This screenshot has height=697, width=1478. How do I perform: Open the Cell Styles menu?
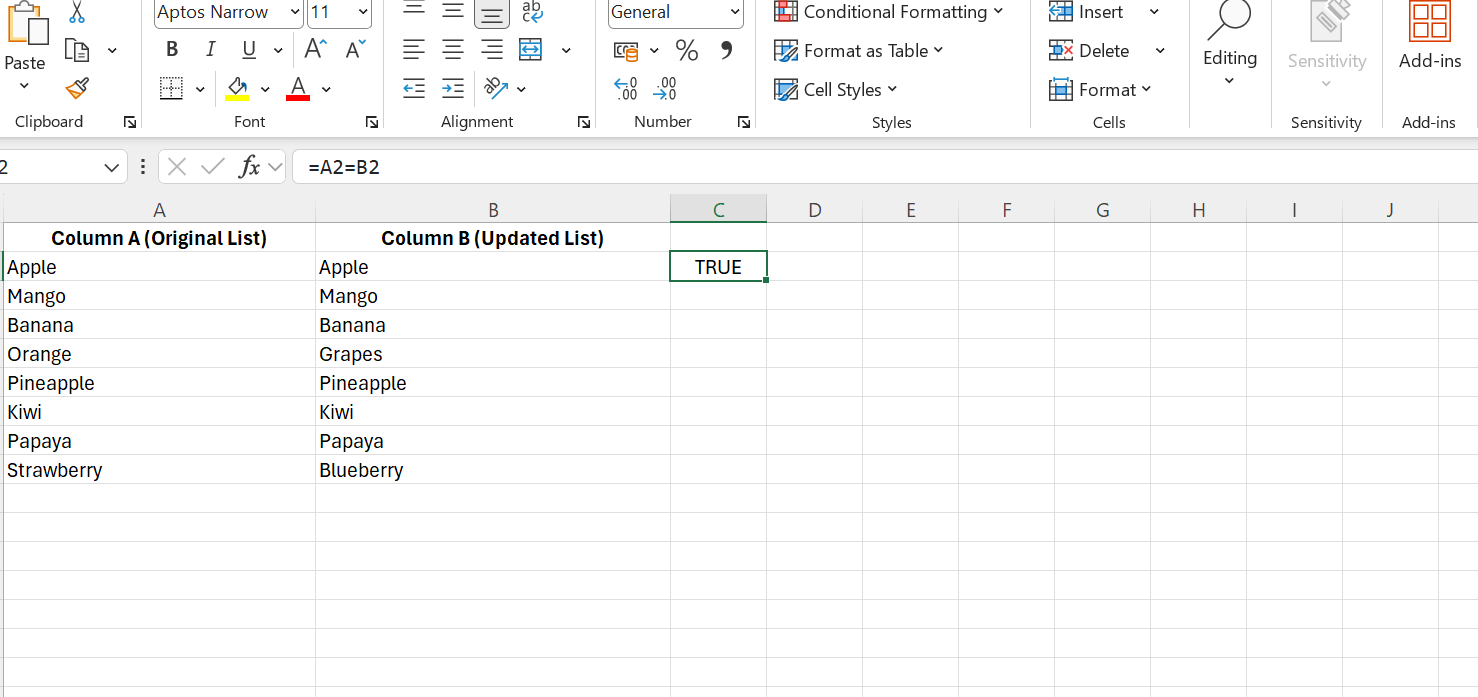tap(836, 90)
